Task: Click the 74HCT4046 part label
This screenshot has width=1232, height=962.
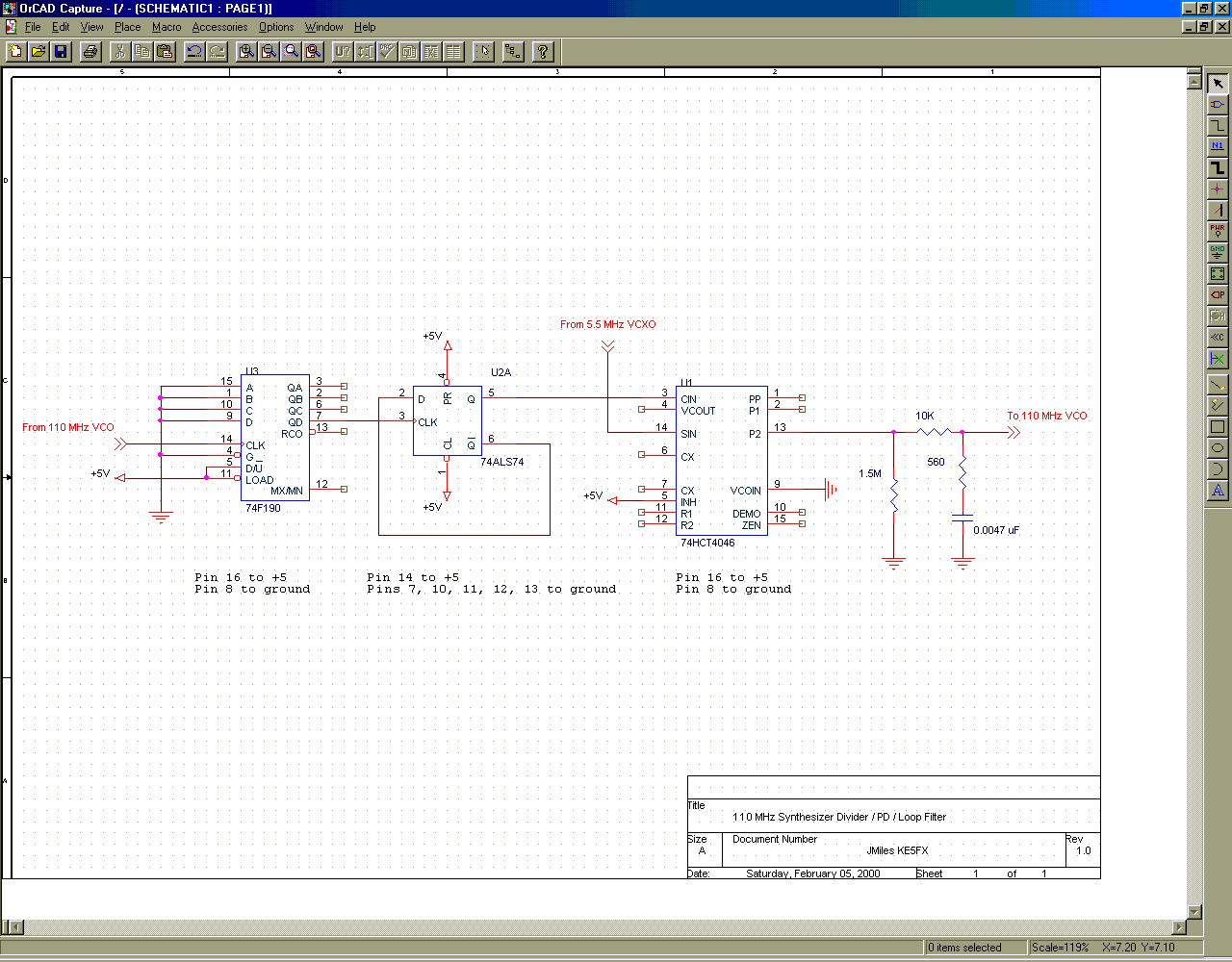Action: pyautogui.click(x=707, y=543)
